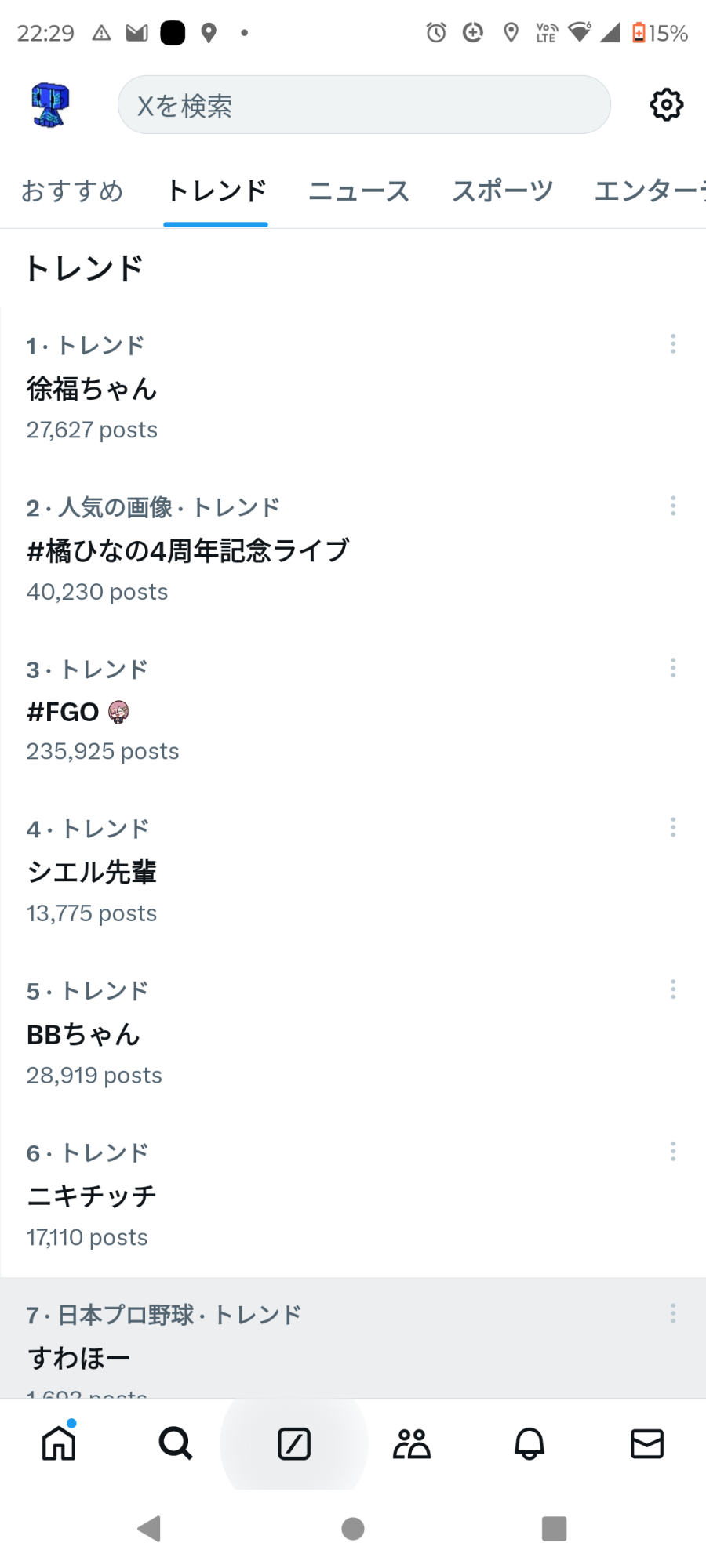This screenshot has width=706, height=1568.
Task: Open the trend settings gear icon
Action: (x=666, y=104)
